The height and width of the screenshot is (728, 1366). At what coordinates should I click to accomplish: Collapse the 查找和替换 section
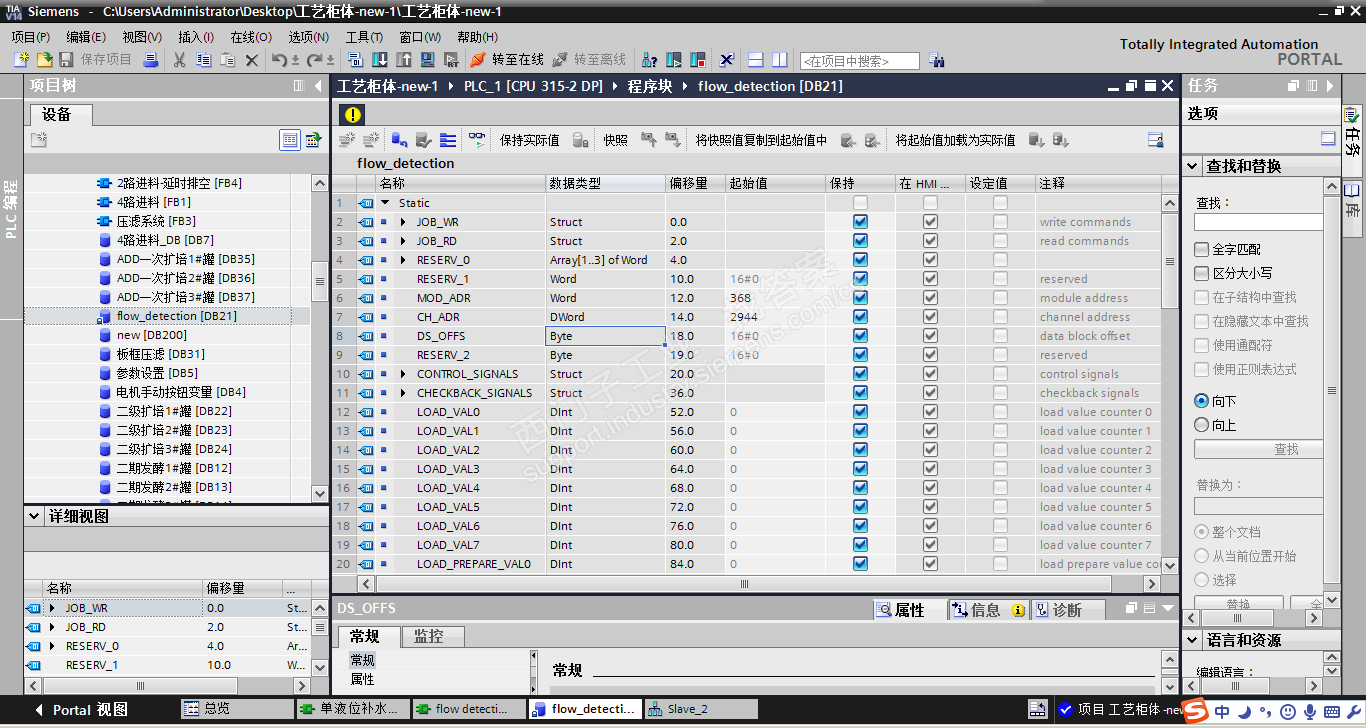point(1193,167)
